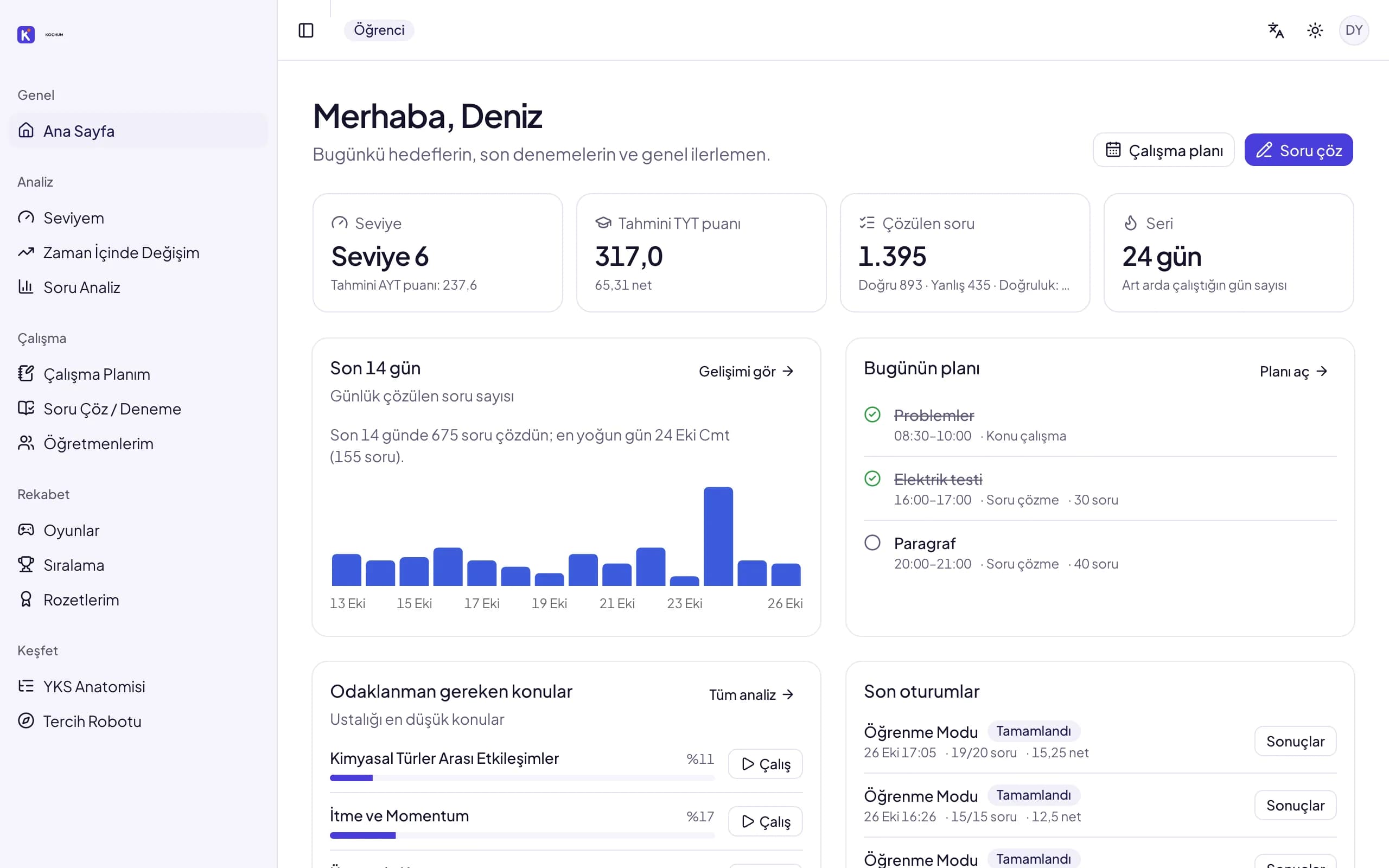
Task: Follow the Gelişimi gör link
Action: (746, 372)
